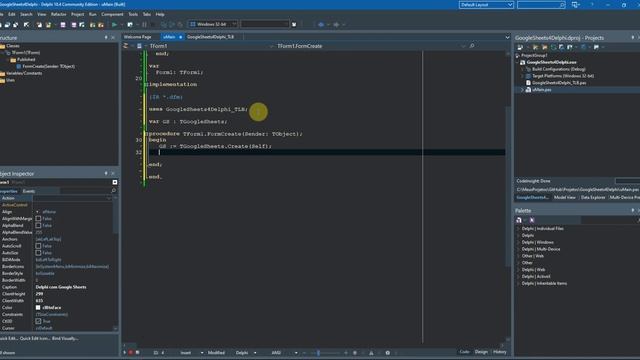Click the Quick Edit Icon link

(x=35, y=338)
